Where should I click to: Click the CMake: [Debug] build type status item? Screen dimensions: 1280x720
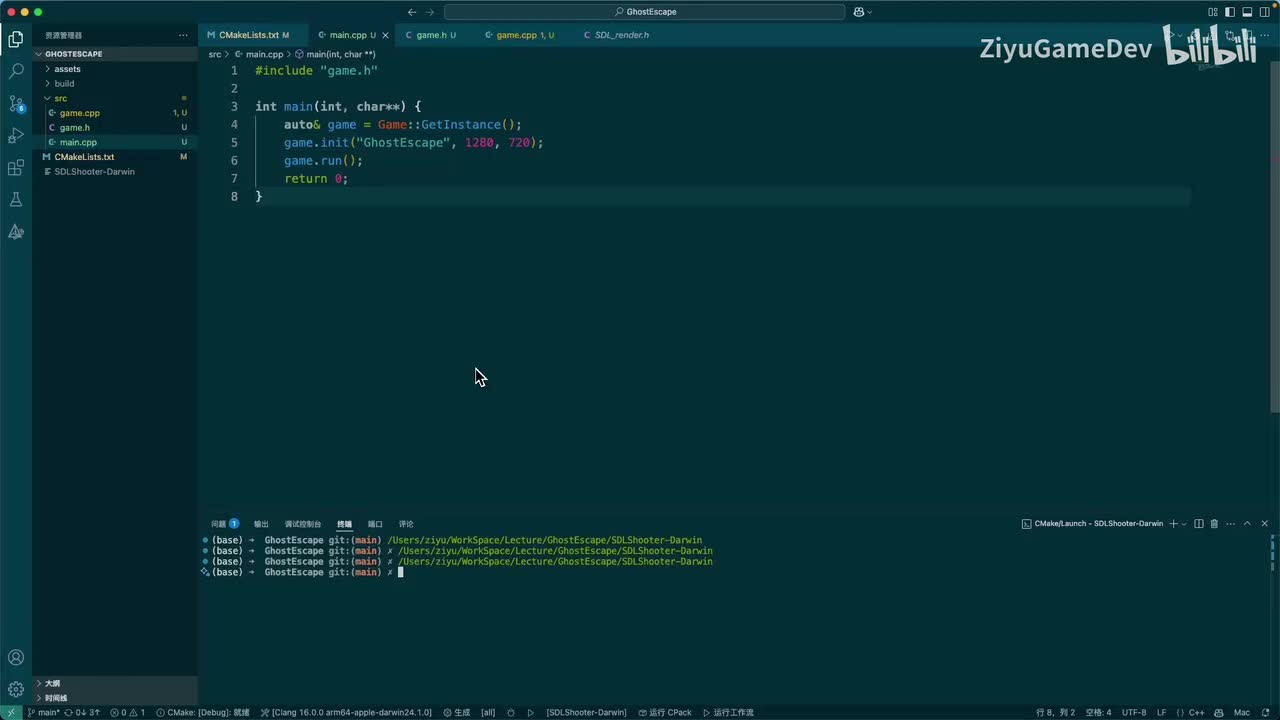click(x=204, y=713)
